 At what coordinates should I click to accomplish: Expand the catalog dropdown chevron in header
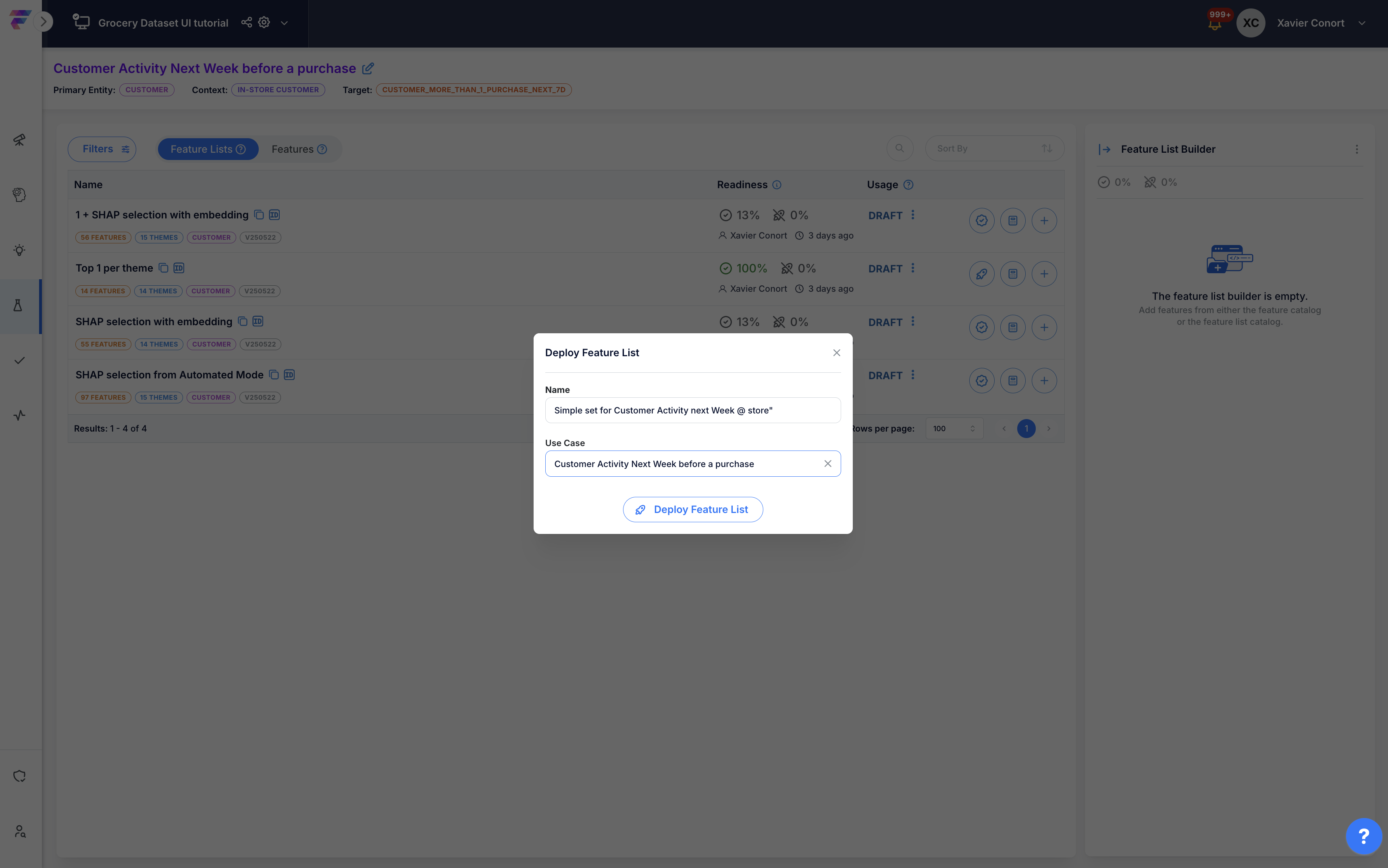pos(284,23)
